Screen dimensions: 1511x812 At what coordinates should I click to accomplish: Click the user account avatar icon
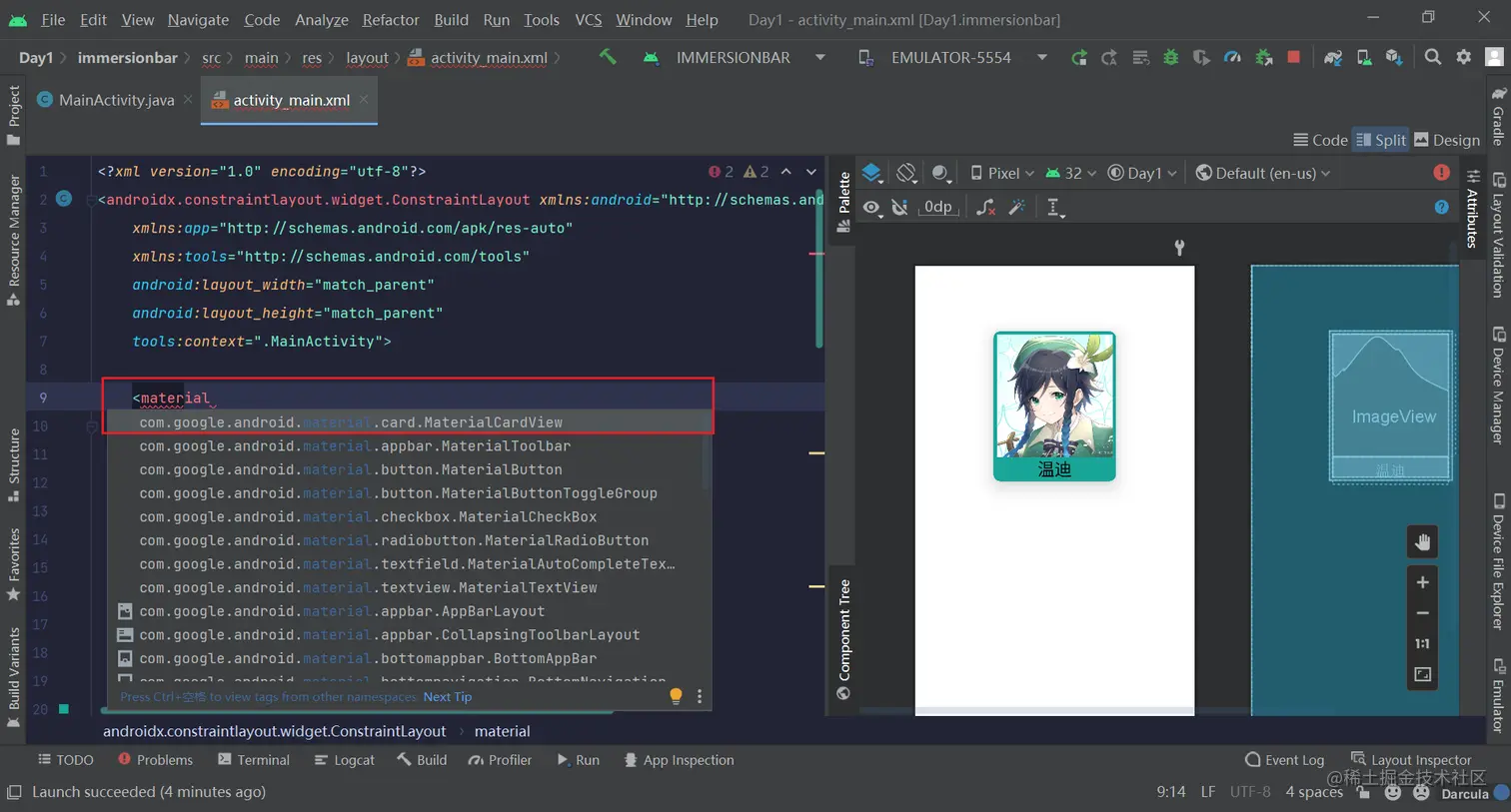1494,57
